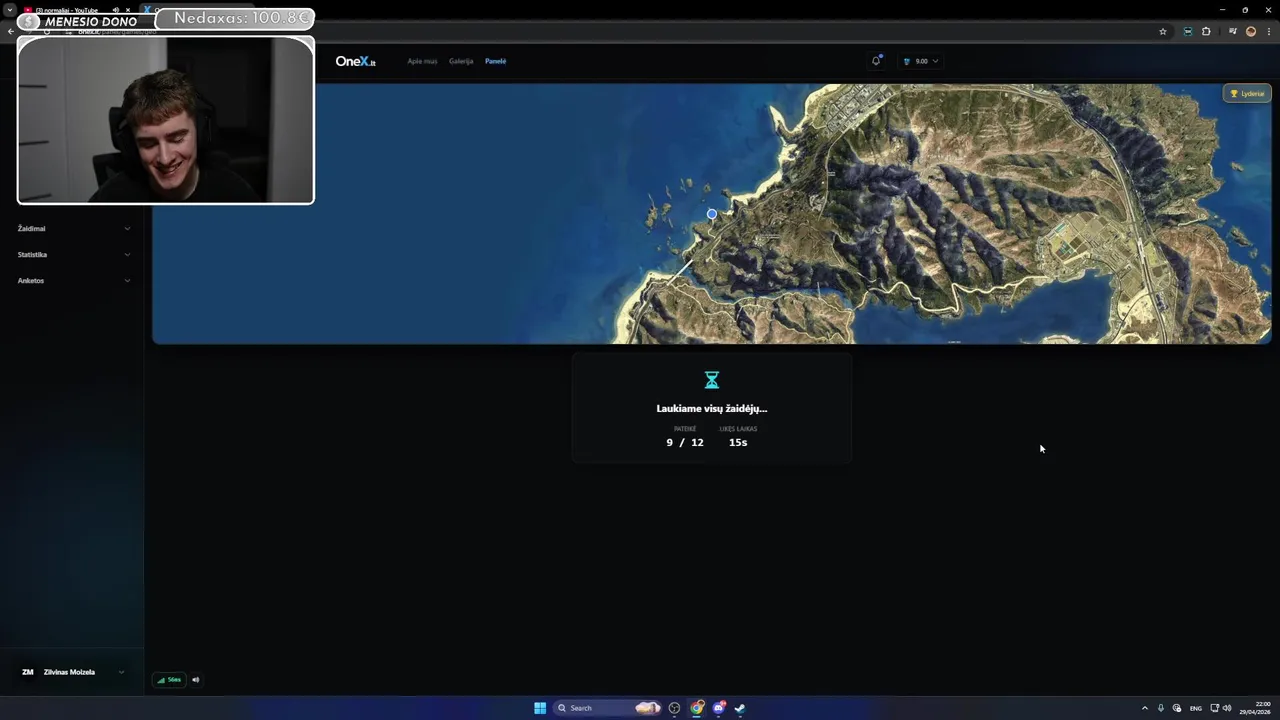
Task: Expand the Žaidimai sidebar section
Action: [73, 228]
